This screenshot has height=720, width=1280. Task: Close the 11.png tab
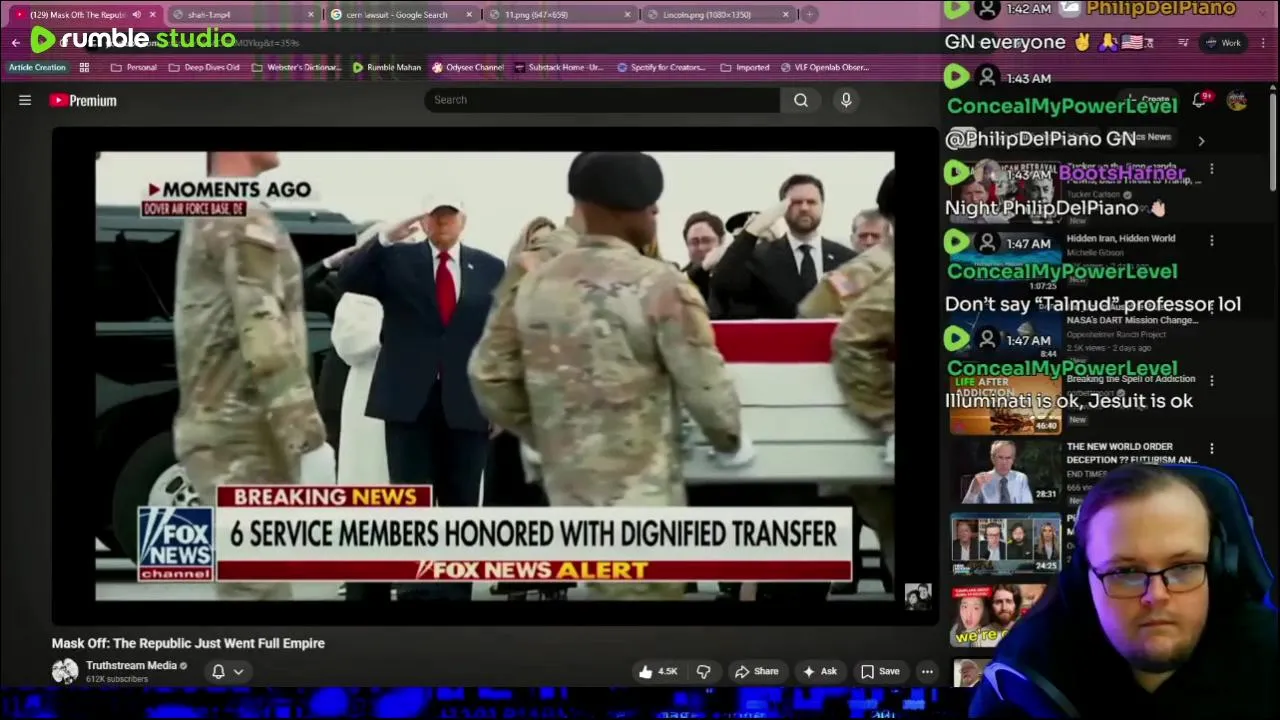627,15
